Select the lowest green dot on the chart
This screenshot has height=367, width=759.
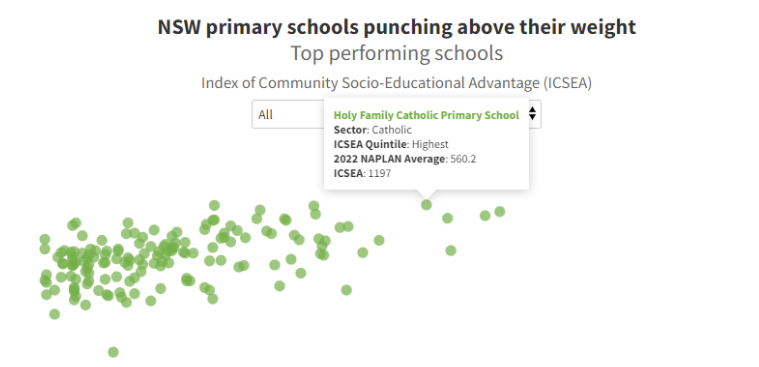pos(113,352)
